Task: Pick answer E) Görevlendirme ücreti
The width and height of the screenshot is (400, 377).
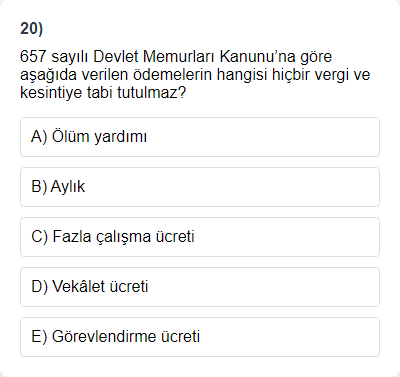Action: click(x=200, y=337)
